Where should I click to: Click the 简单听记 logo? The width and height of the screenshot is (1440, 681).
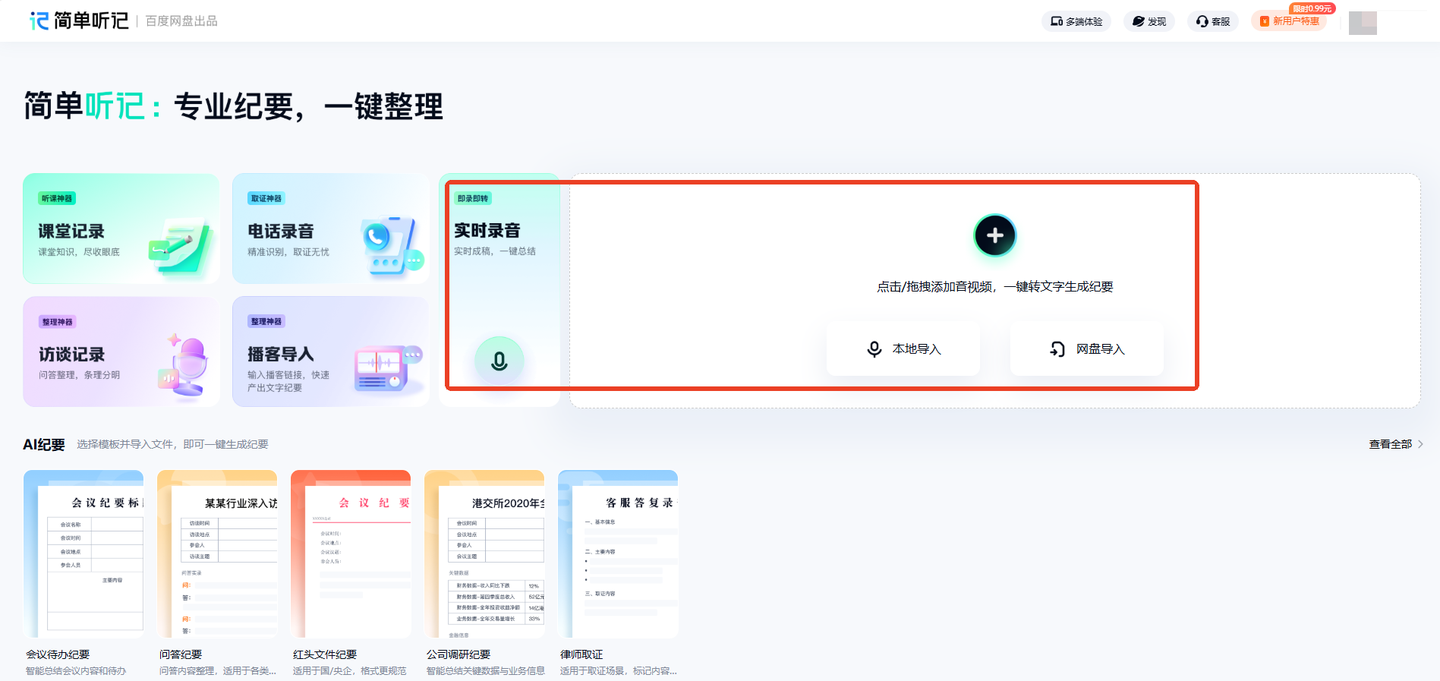click(x=79, y=20)
